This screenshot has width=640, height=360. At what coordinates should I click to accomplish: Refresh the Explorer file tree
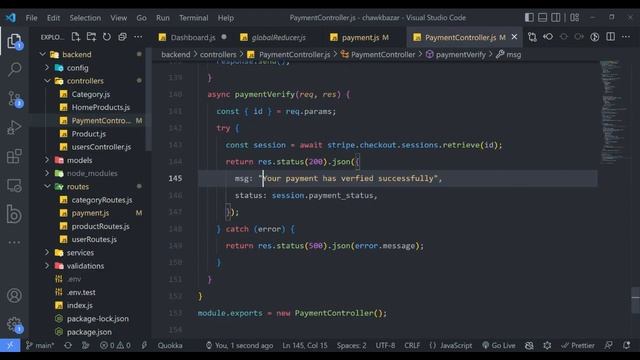107,37
